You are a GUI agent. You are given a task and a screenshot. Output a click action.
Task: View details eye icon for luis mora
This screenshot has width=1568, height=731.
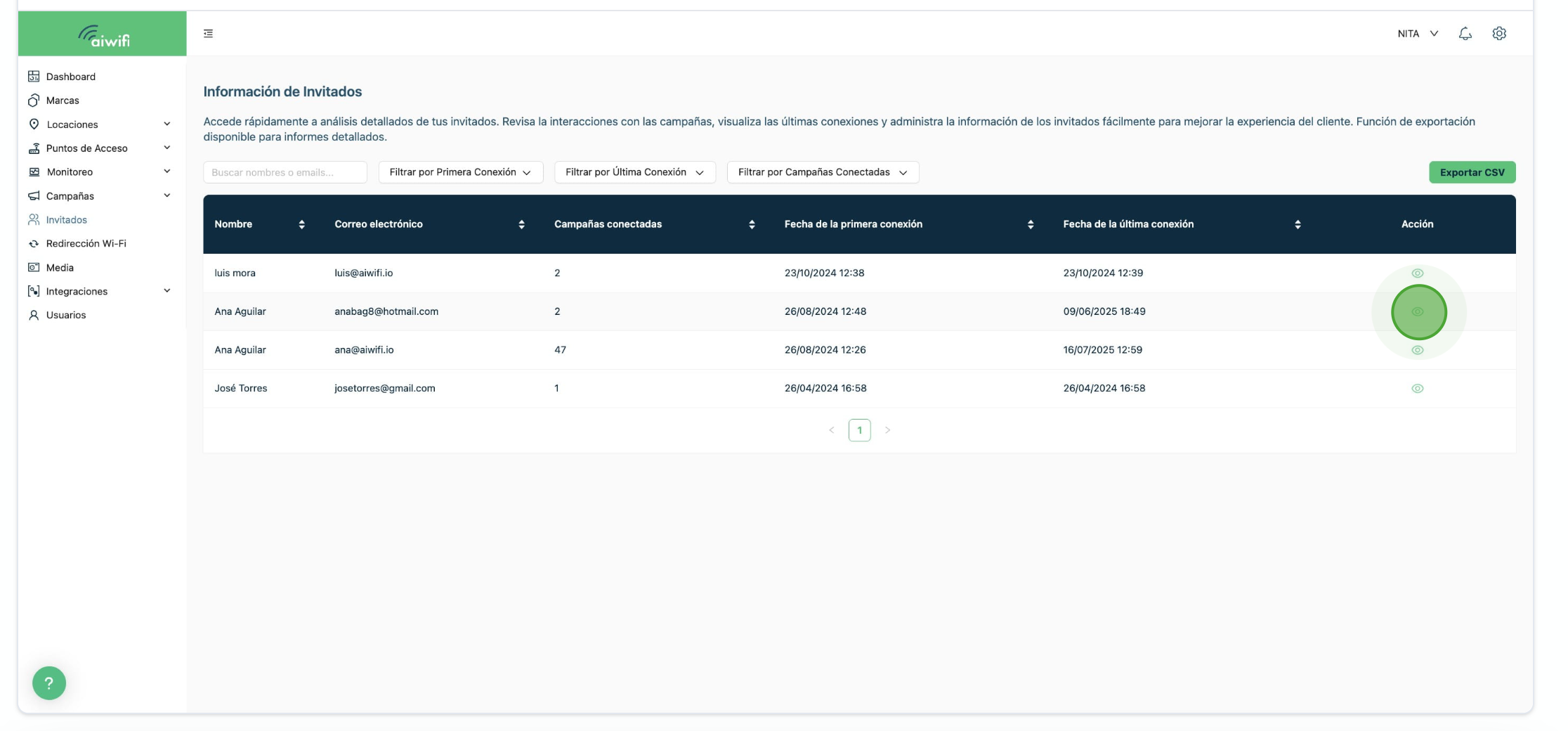click(1418, 273)
